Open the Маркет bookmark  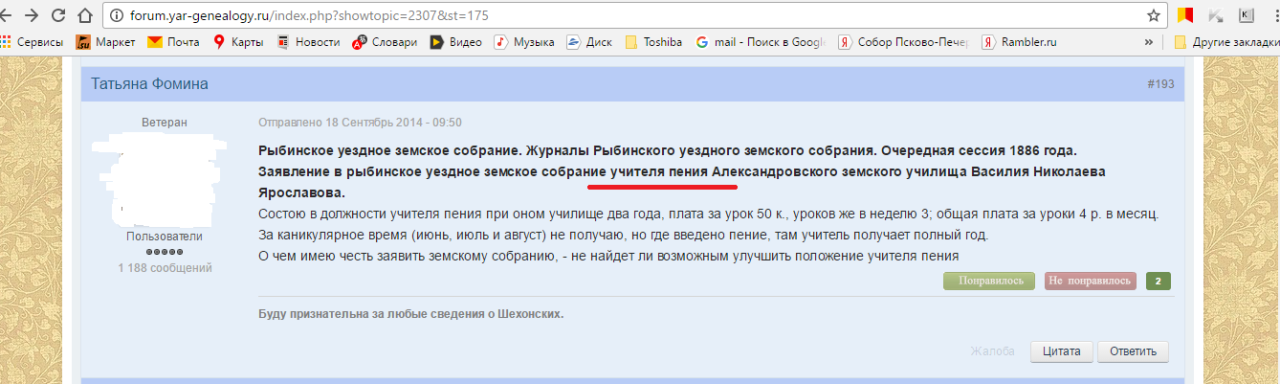click(x=105, y=42)
